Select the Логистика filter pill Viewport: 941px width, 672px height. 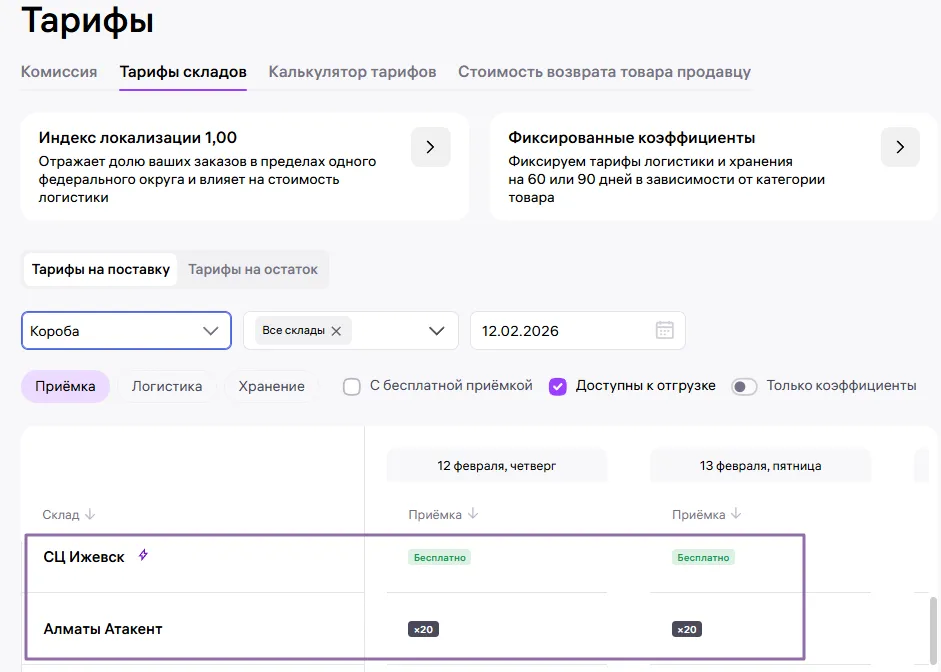tap(167, 386)
